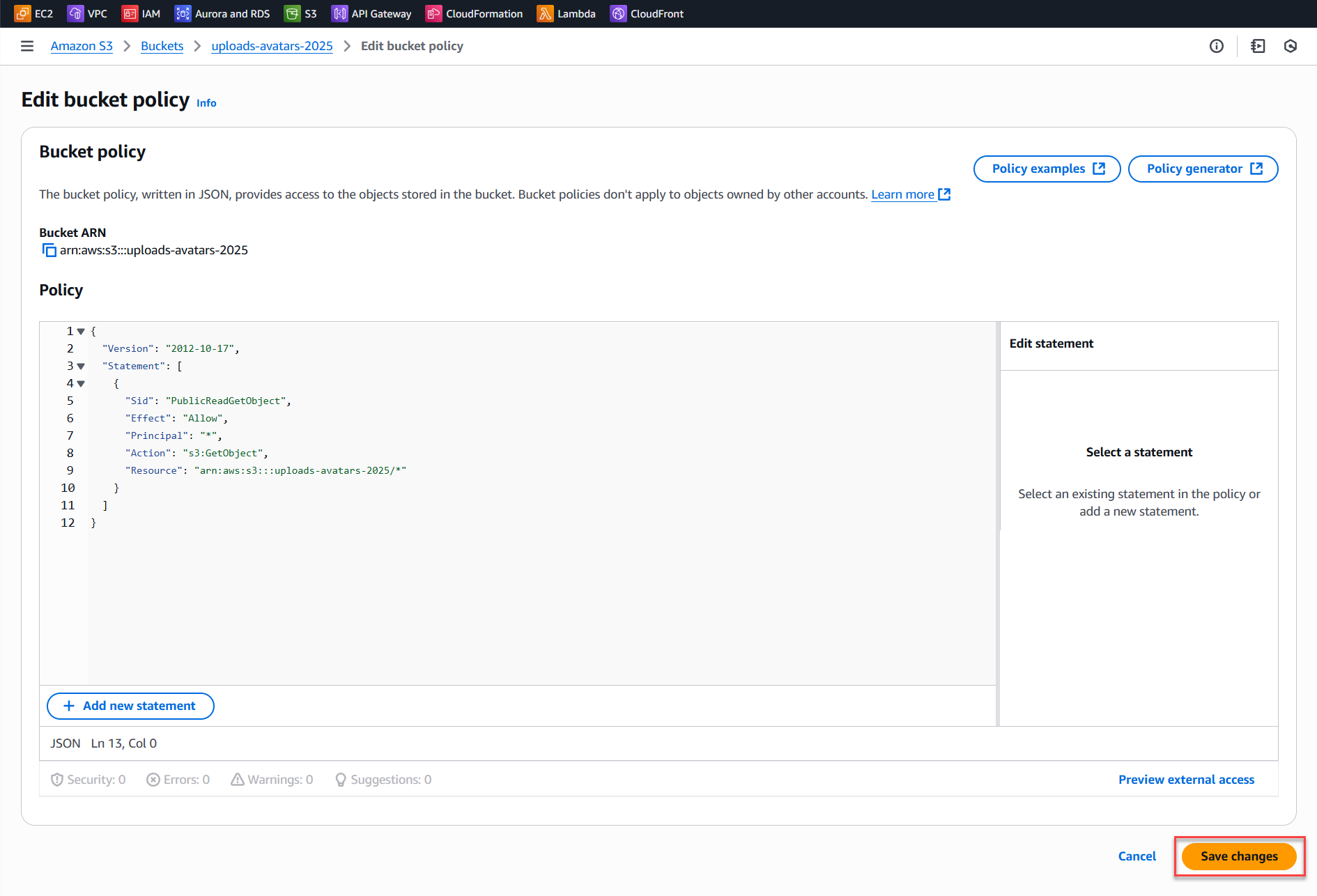The image size is (1317, 896).
Task: Copy the bucket ARN with the copy icon
Action: [x=49, y=250]
